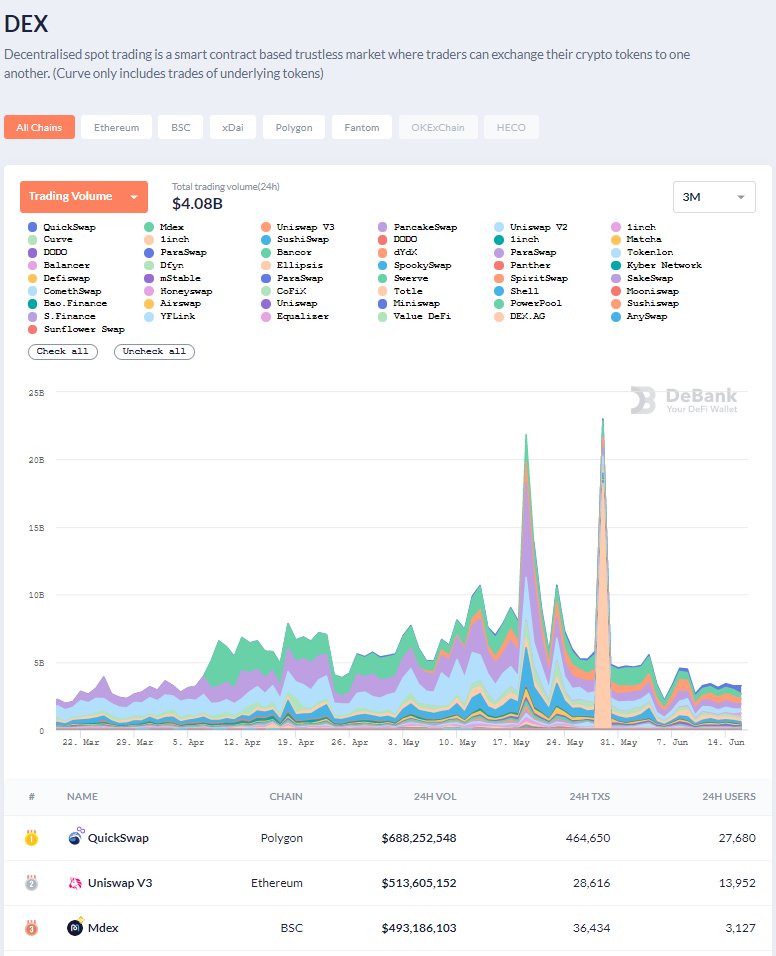Select the HECO chain tab

511,127
